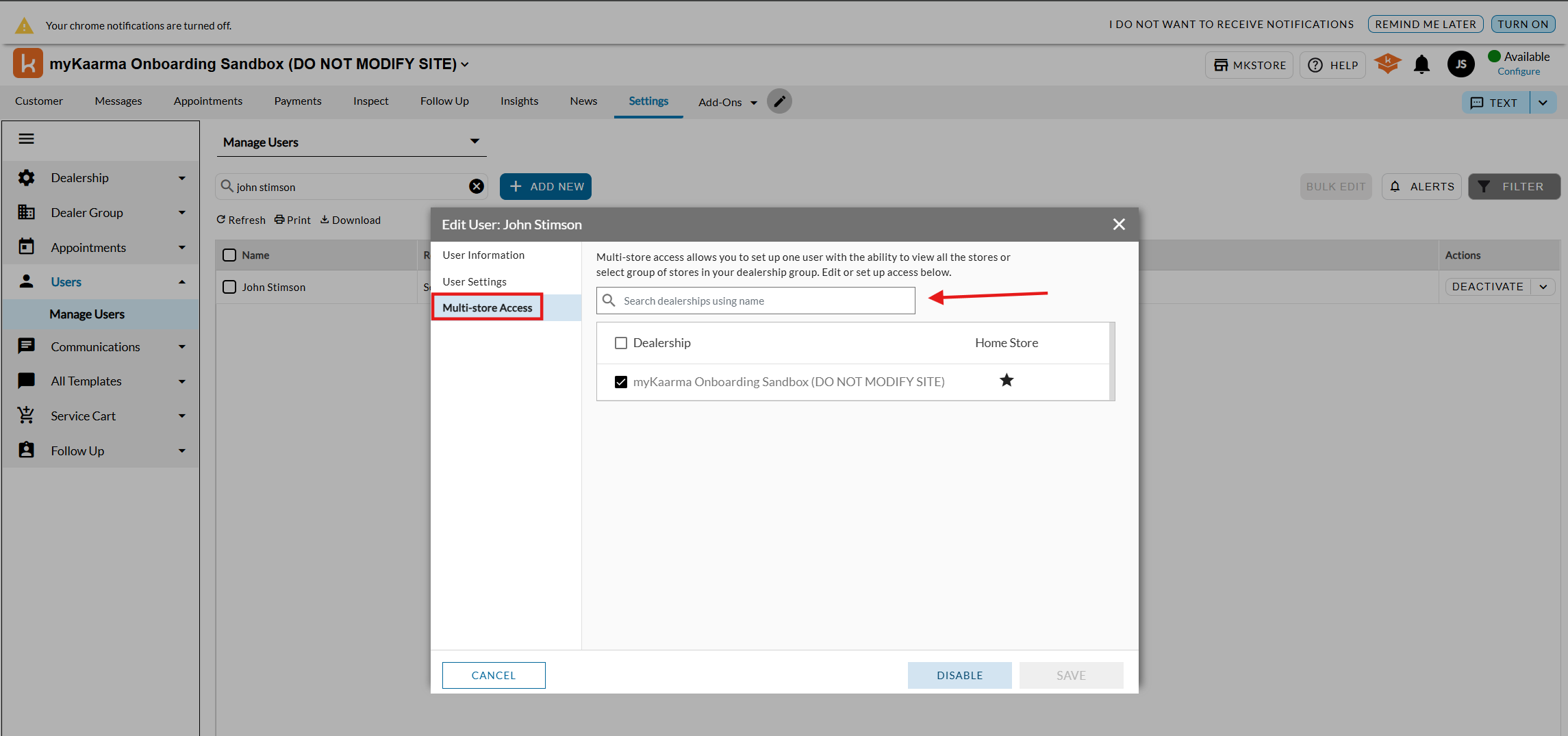Click the warning triangle notification icon

coord(24,25)
